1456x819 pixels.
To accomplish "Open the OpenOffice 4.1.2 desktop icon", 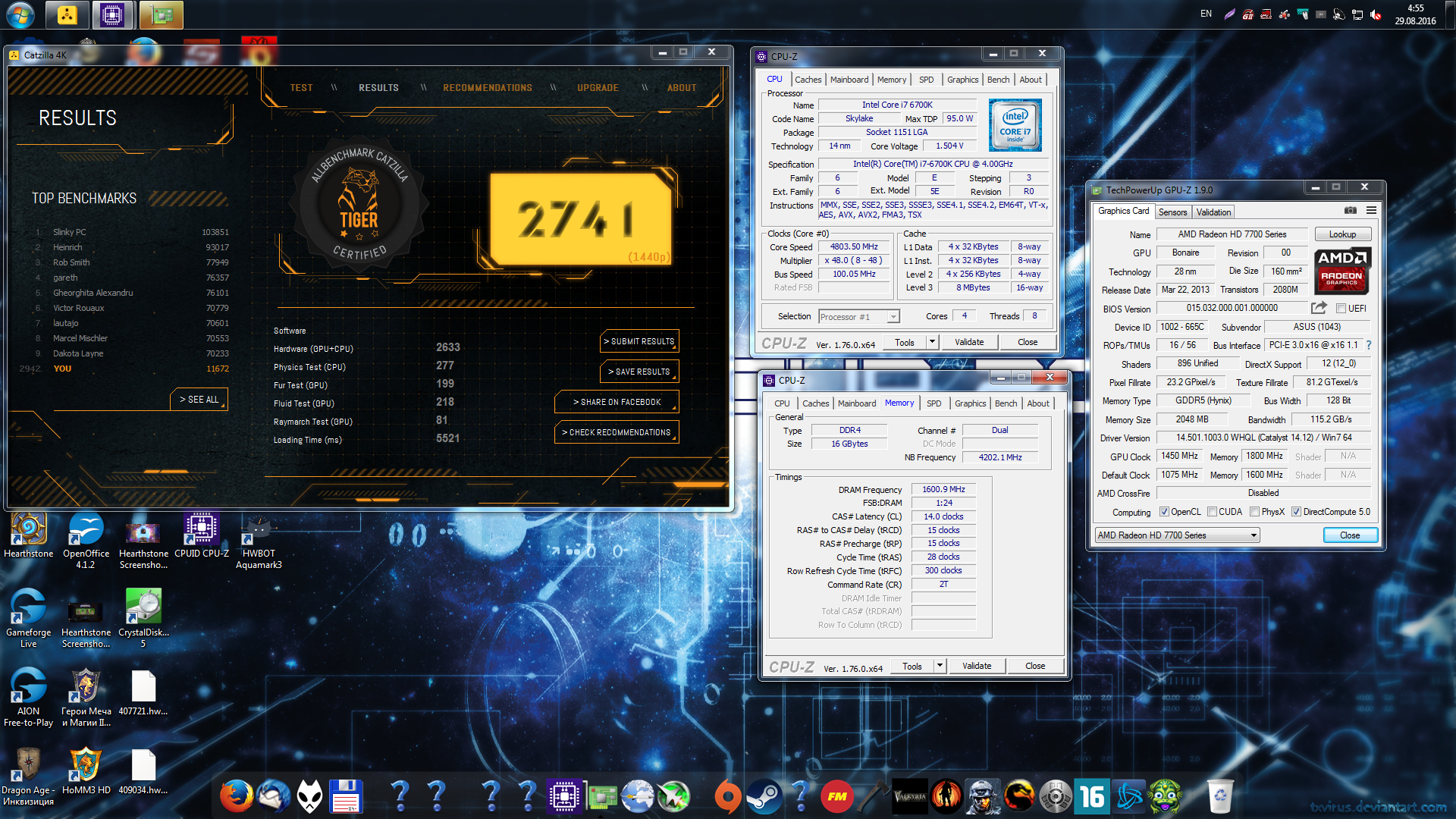I will [x=86, y=541].
